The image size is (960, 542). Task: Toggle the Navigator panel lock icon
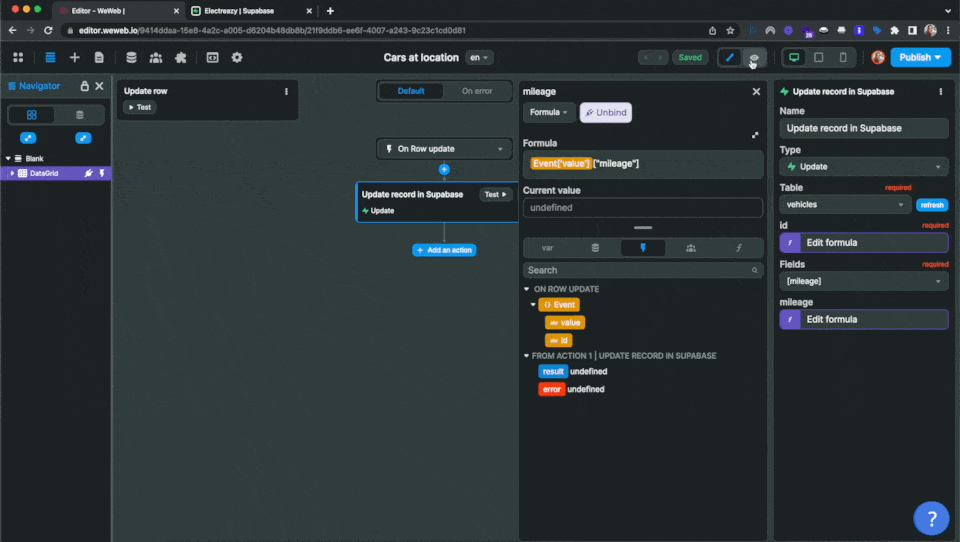click(x=85, y=87)
